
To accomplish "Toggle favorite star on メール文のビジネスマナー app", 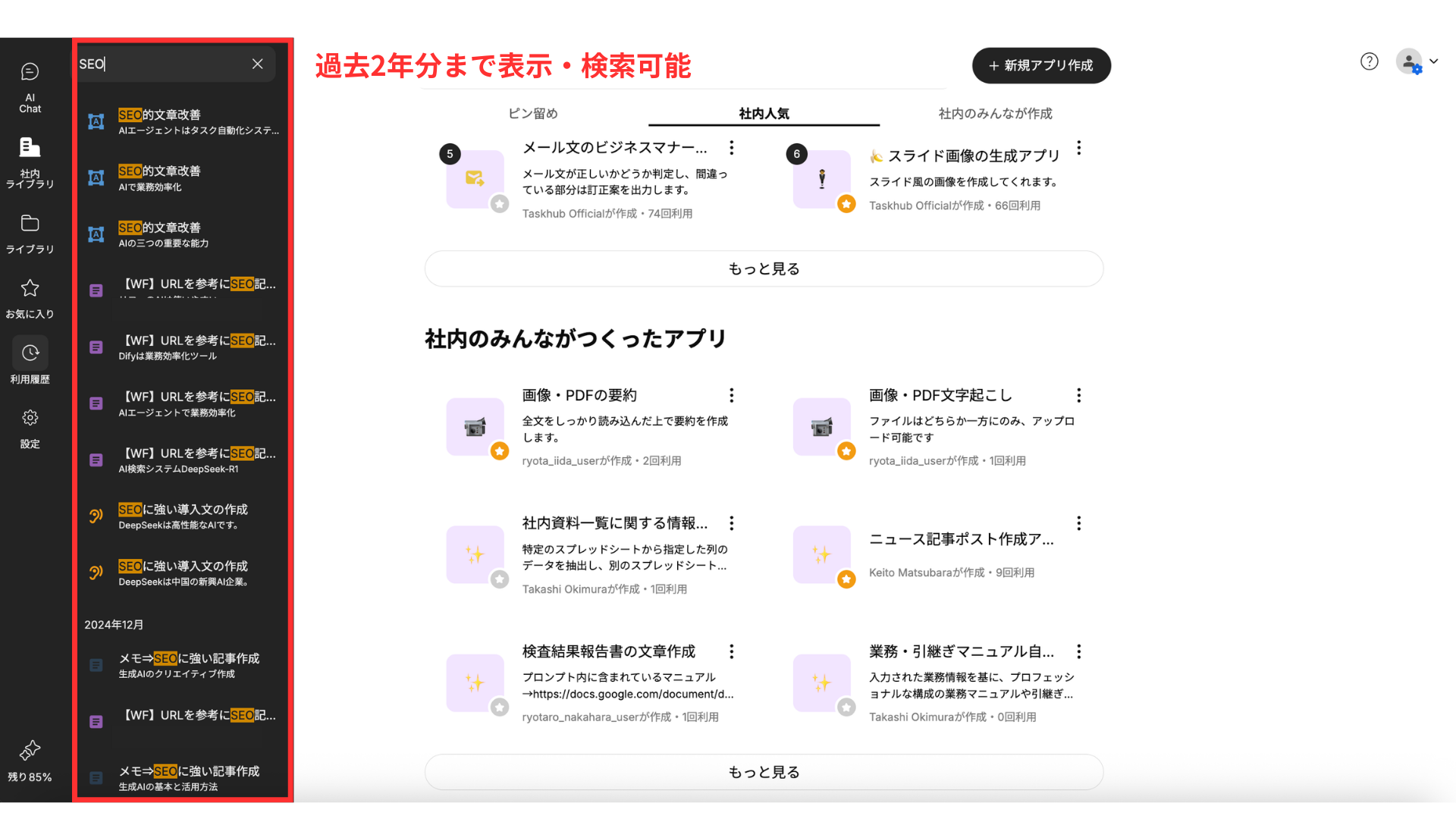I will coord(500,203).
